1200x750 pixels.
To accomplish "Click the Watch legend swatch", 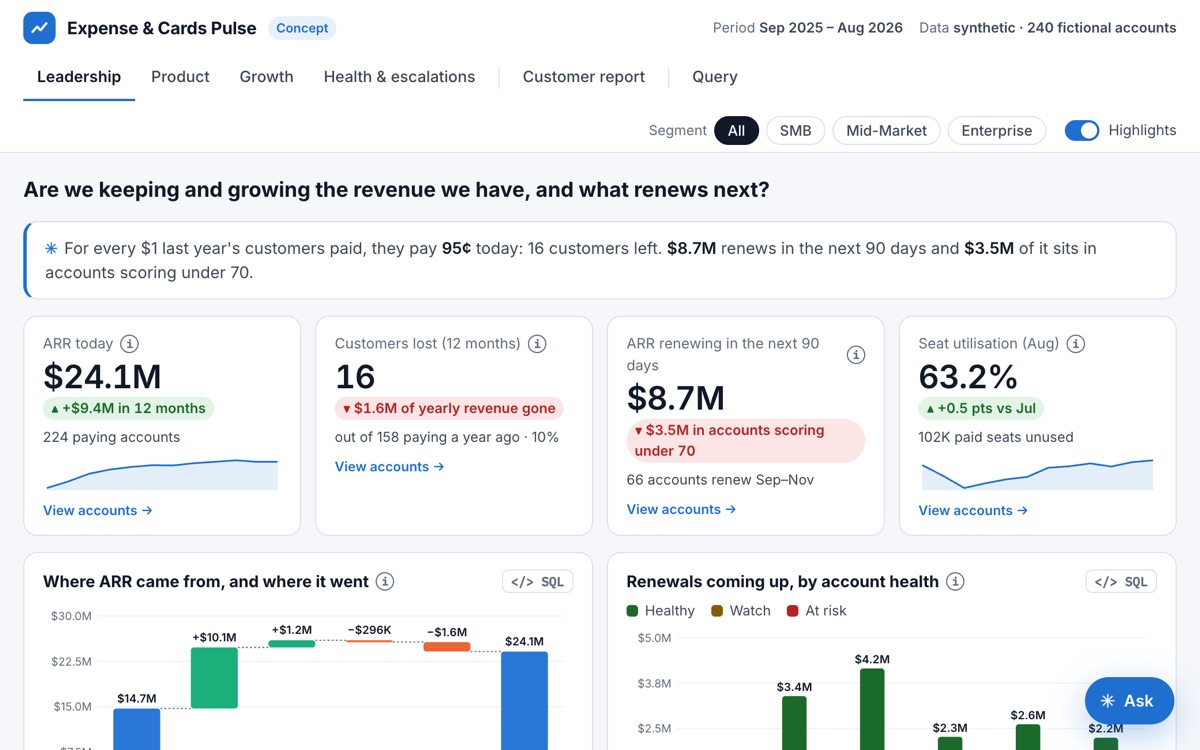I will (717, 611).
